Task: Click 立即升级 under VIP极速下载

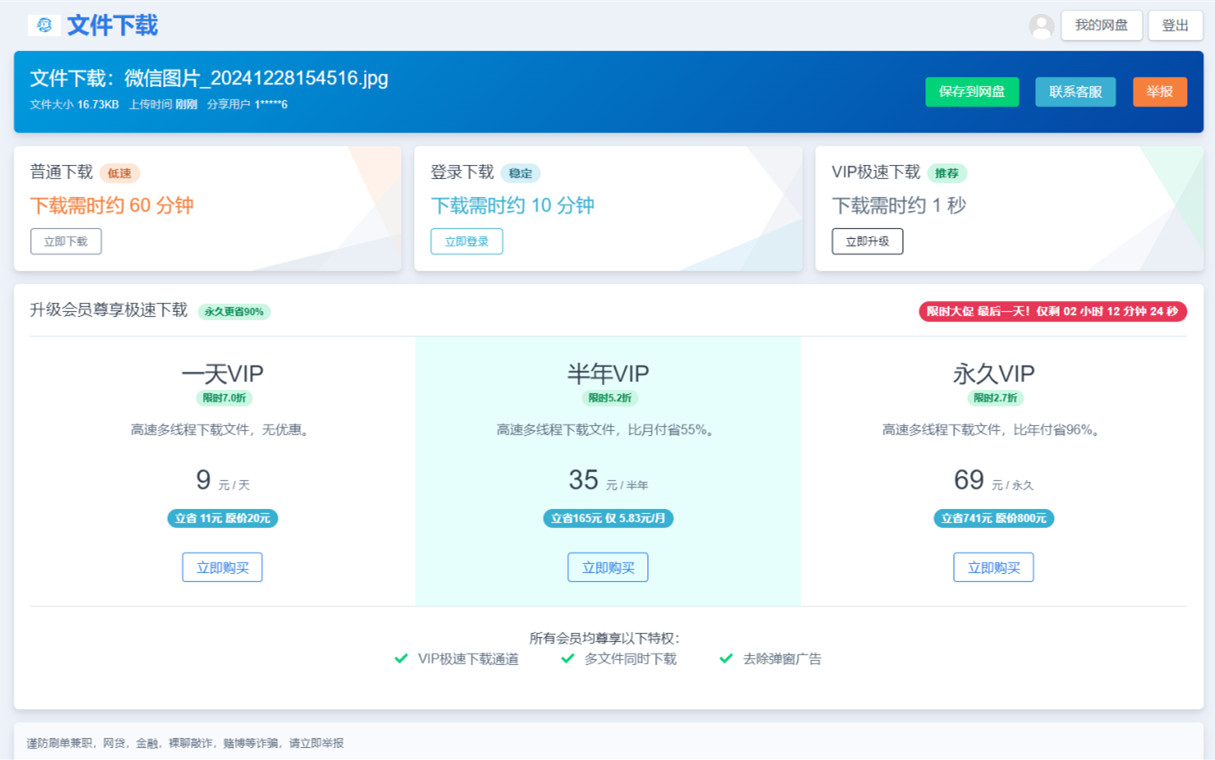Action: pos(868,241)
